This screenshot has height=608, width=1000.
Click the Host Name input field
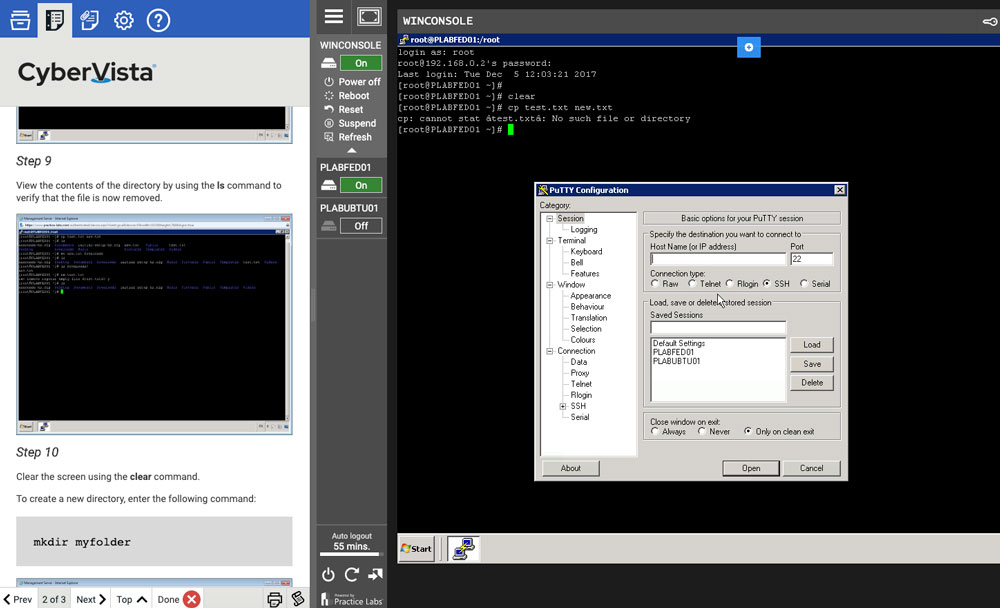(x=717, y=259)
